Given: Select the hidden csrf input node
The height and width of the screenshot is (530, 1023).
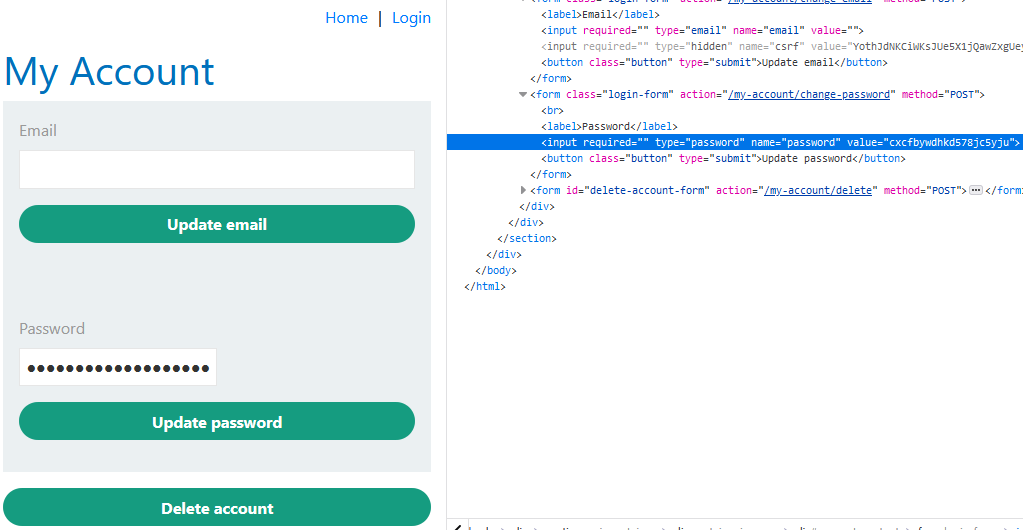Looking at the screenshot, I should point(780,46).
